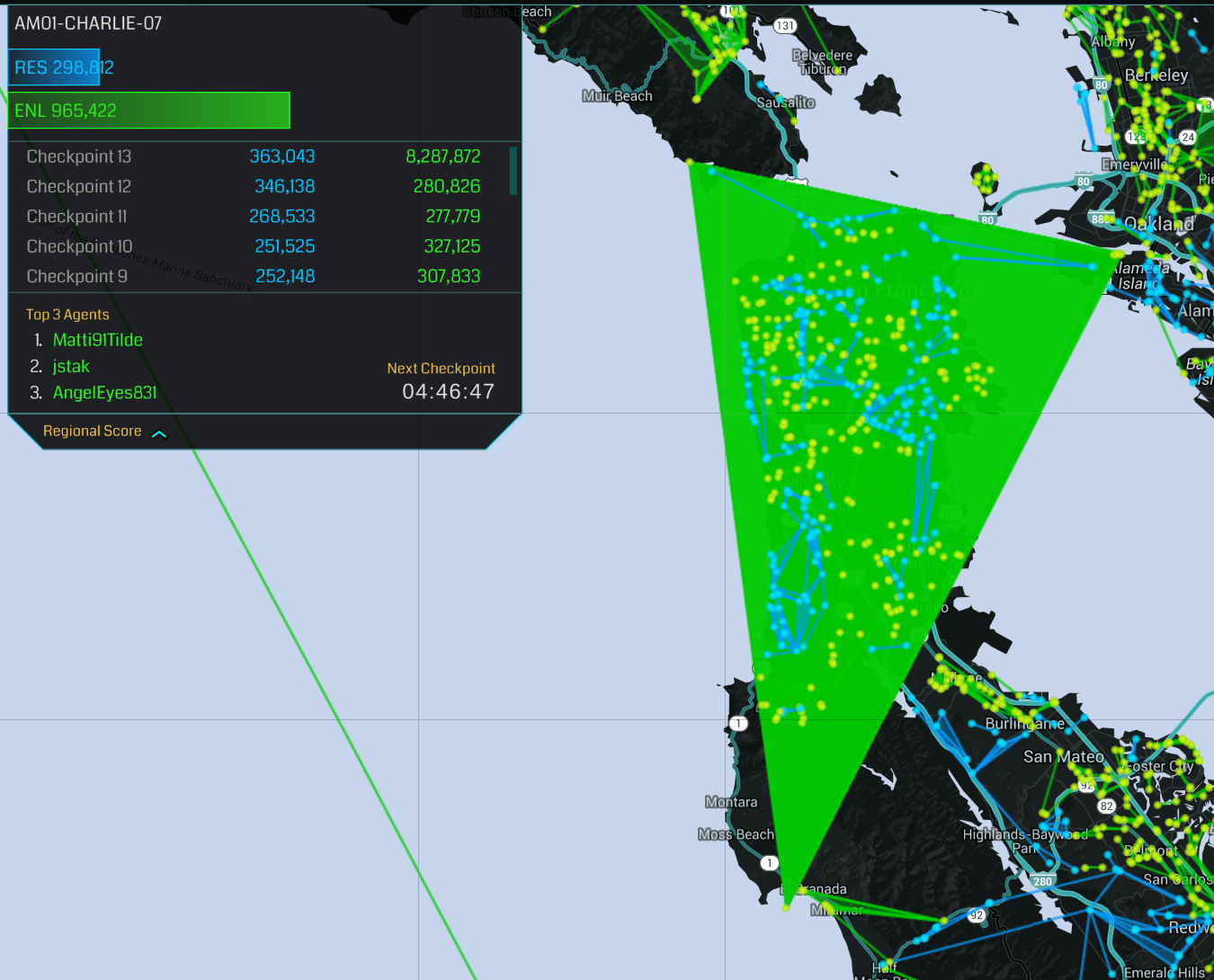
Task: Select Checkpoint 11 row label
Action: pos(77,217)
